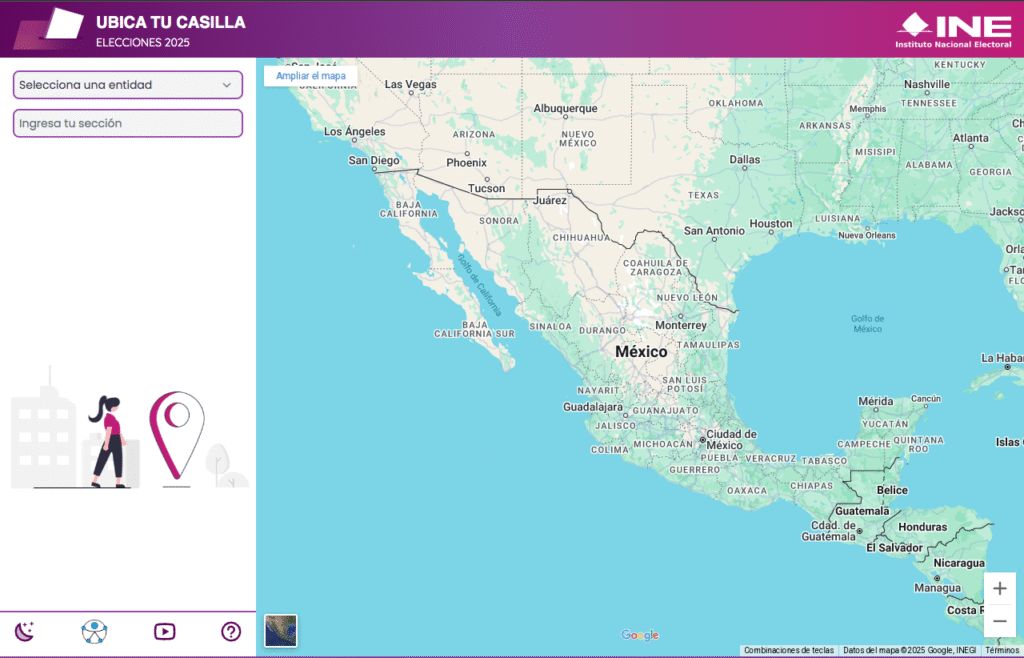Click the 'UBICA TU CASILLA' title
Screen dimensions: 1024x658
coord(171,22)
